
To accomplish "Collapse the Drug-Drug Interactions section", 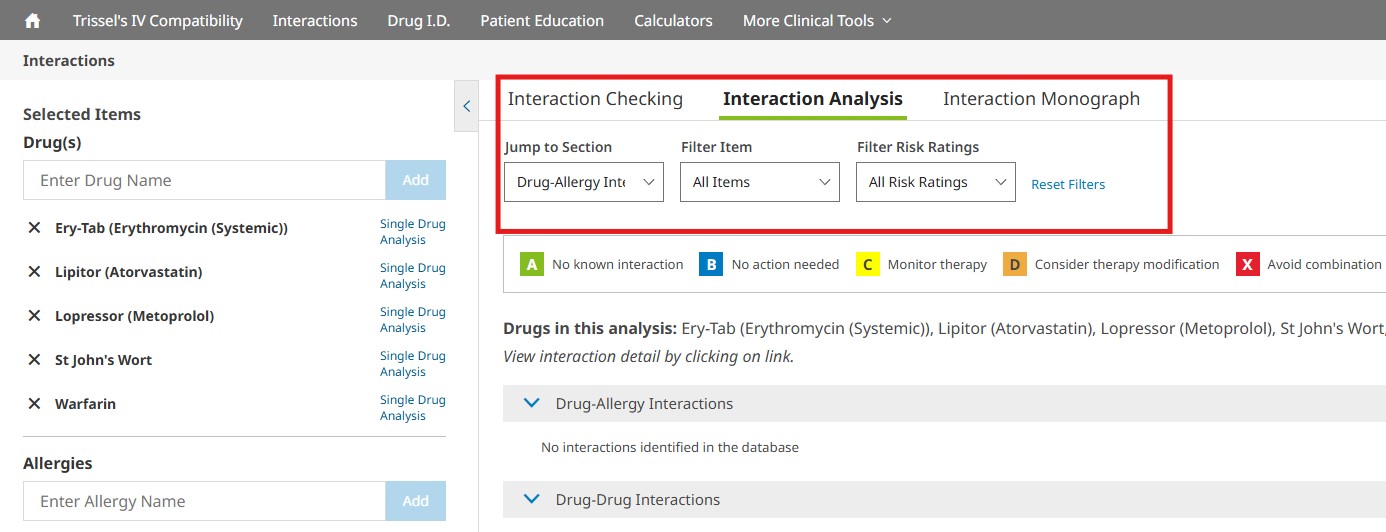I will pyautogui.click(x=532, y=499).
